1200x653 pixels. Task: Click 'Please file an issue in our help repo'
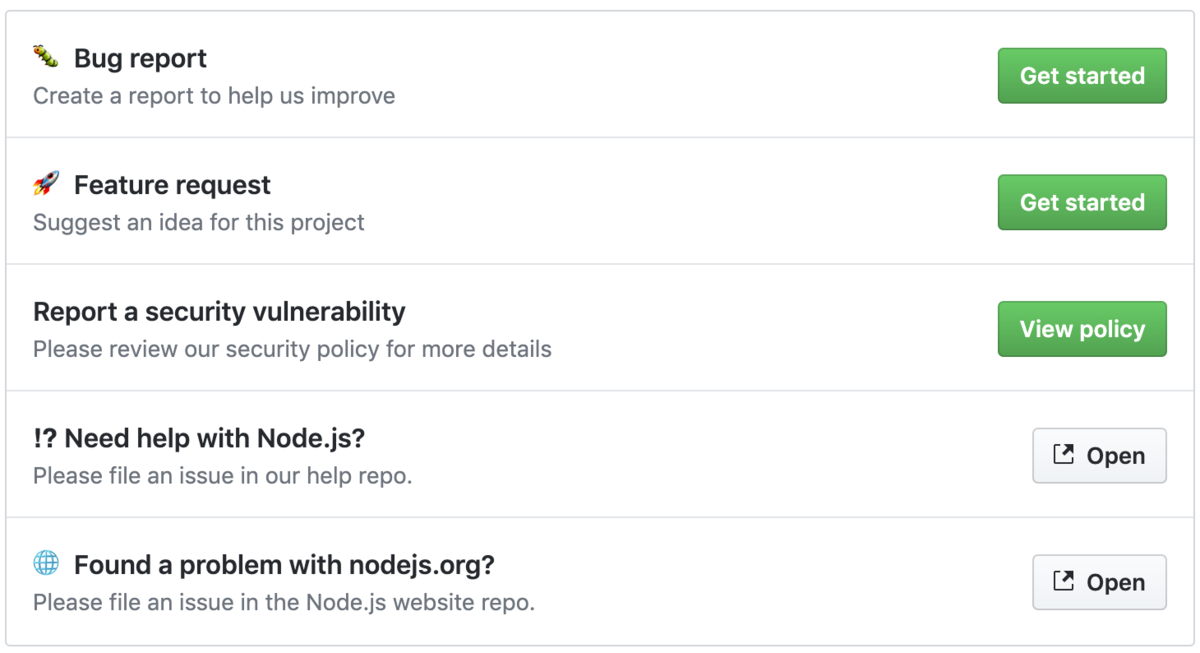[222, 476]
